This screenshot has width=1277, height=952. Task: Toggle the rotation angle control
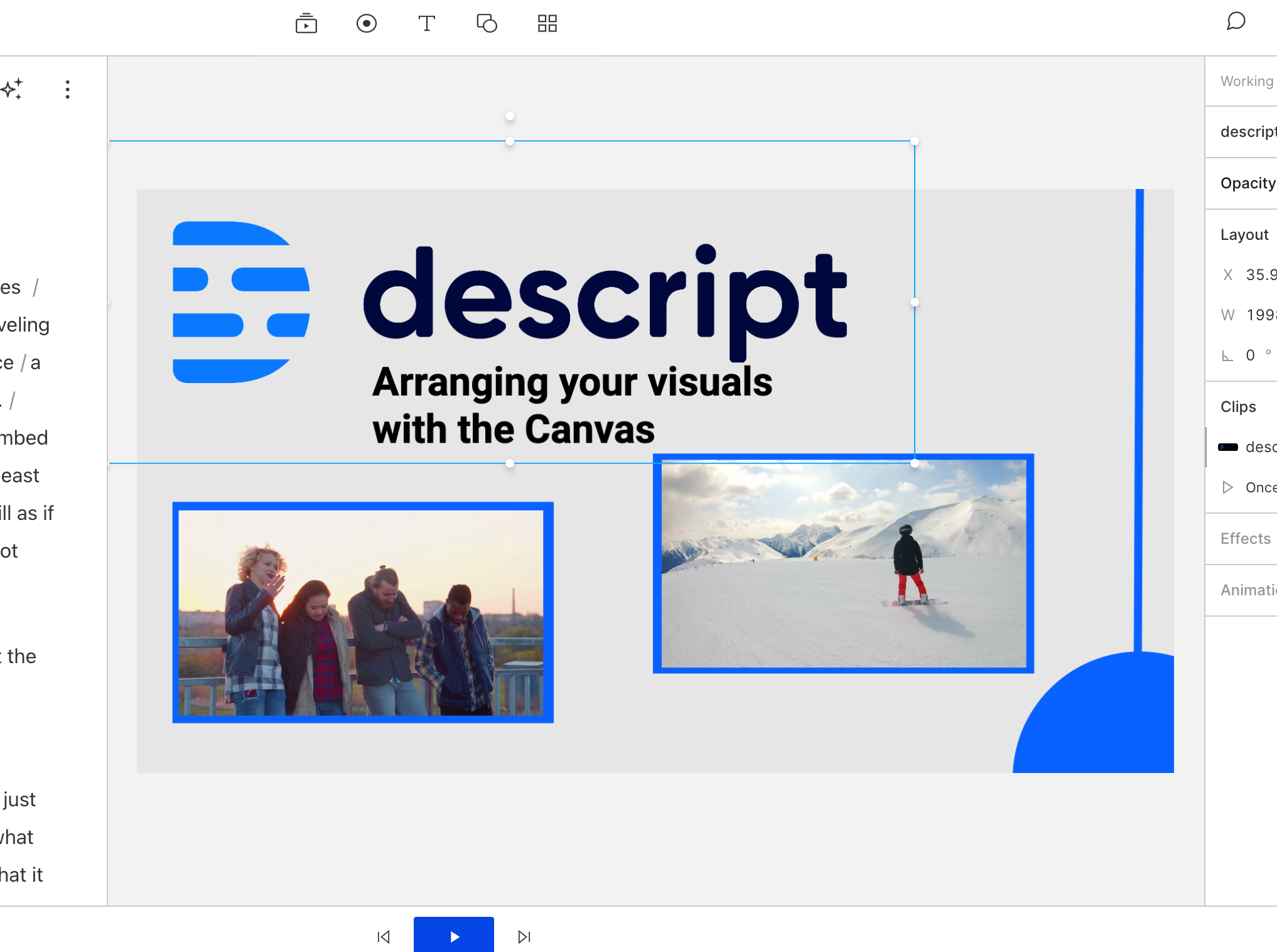pos(1250,355)
